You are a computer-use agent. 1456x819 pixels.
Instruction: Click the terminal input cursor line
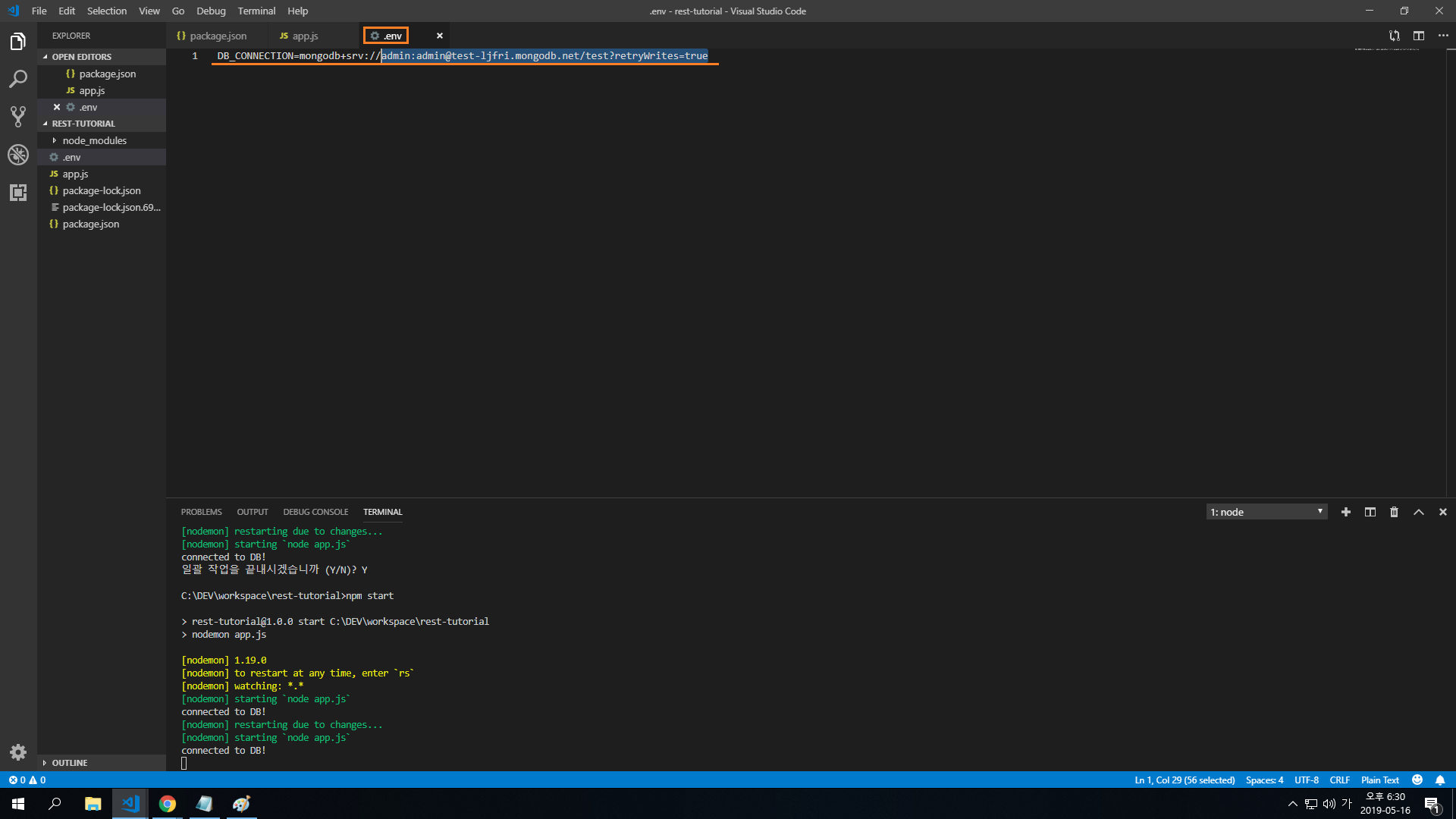coord(184,764)
